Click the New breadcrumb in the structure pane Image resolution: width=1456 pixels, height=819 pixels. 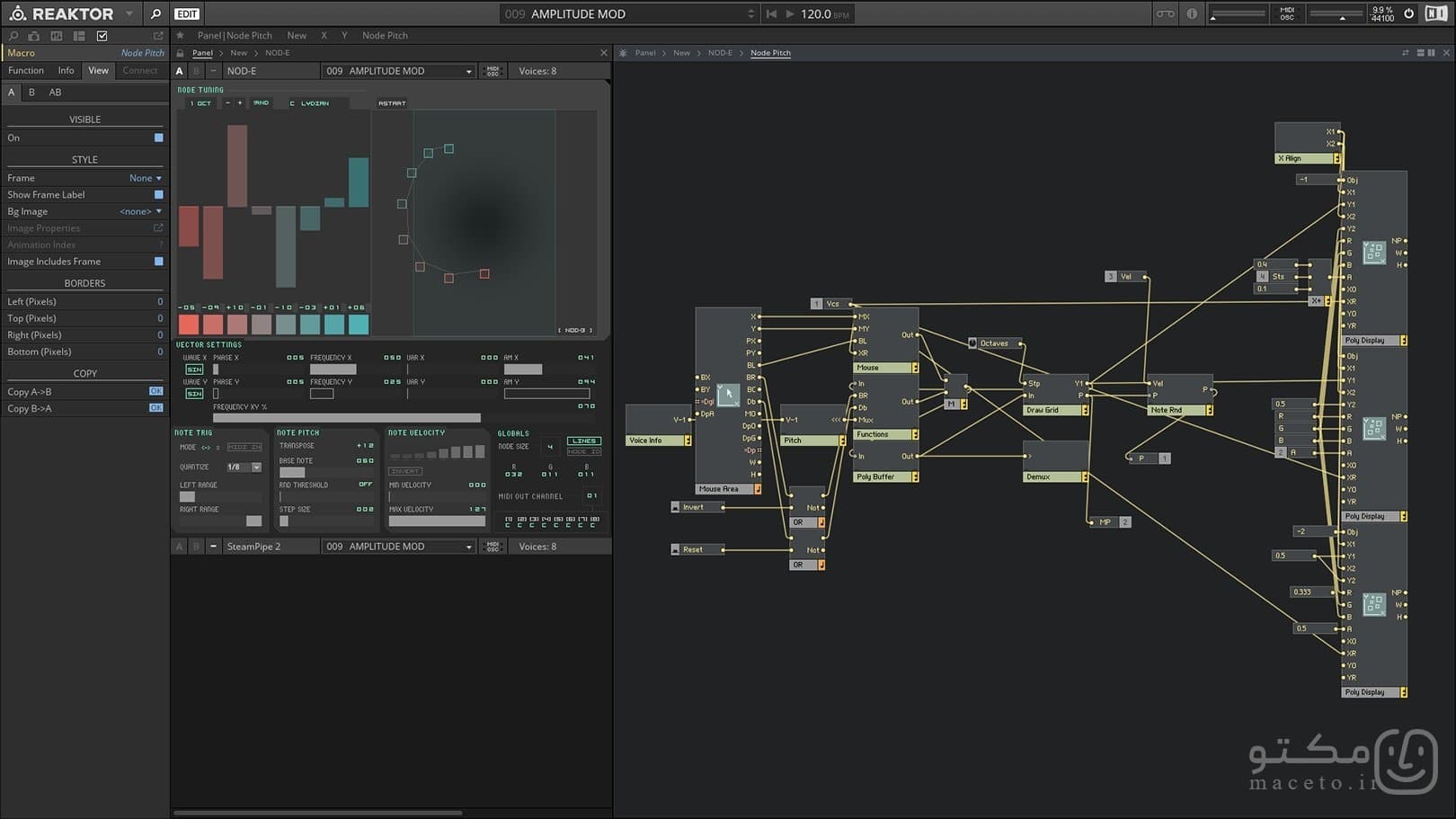[x=682, y=53]
